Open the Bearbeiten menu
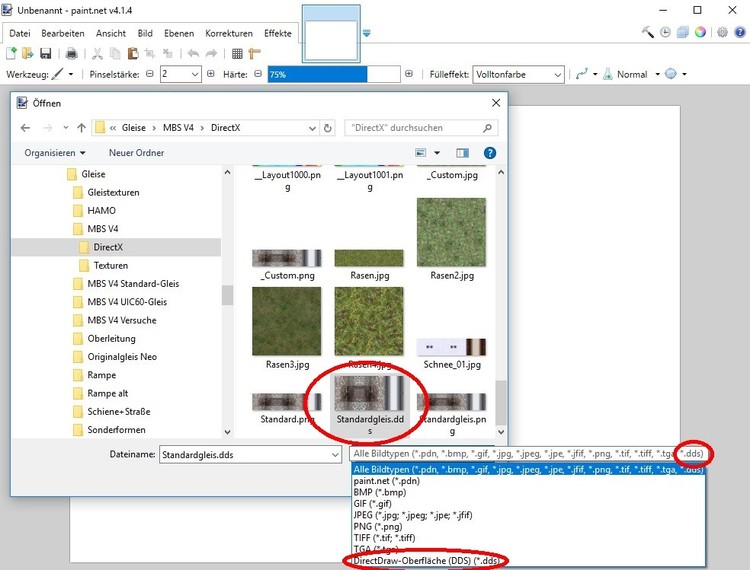The height and width of the screenshot is (570, 750). 63,33
